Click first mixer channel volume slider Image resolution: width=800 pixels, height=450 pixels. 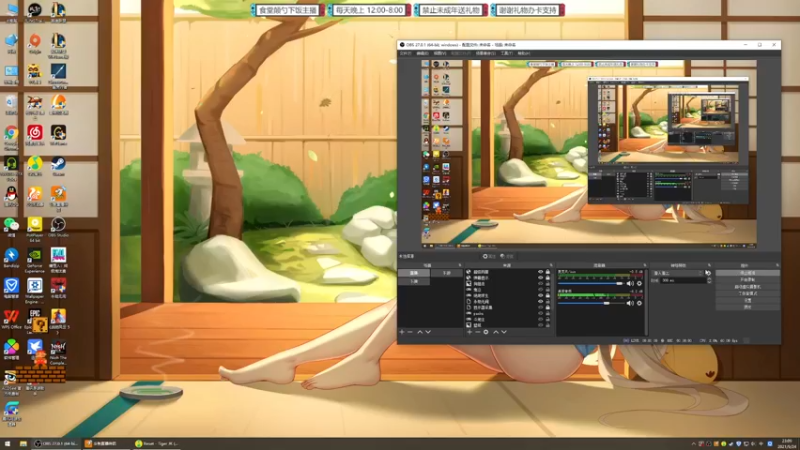click(591, 283)
